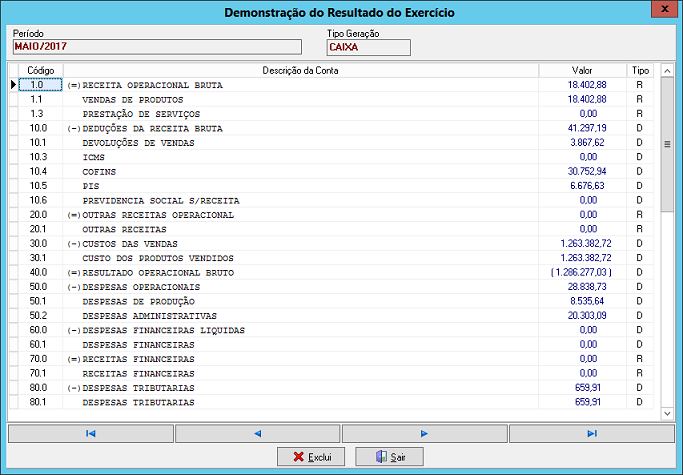Select code cell 70.0
683x475 pixels.
click(x=41, y=359)
